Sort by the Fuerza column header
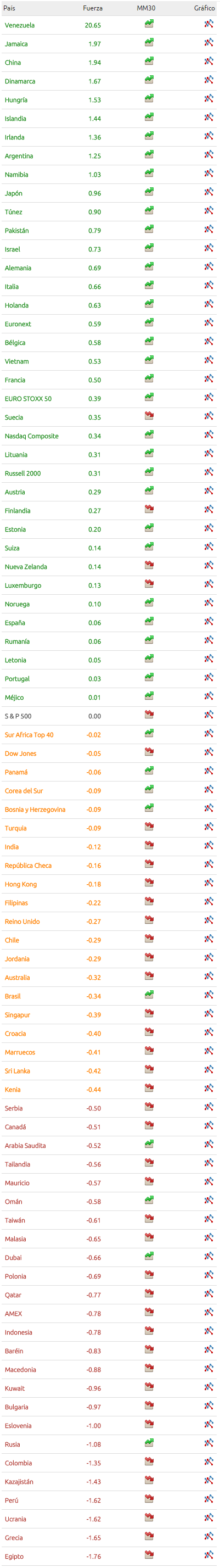This screenshot has height=1568, width=220. coord(92,9)
